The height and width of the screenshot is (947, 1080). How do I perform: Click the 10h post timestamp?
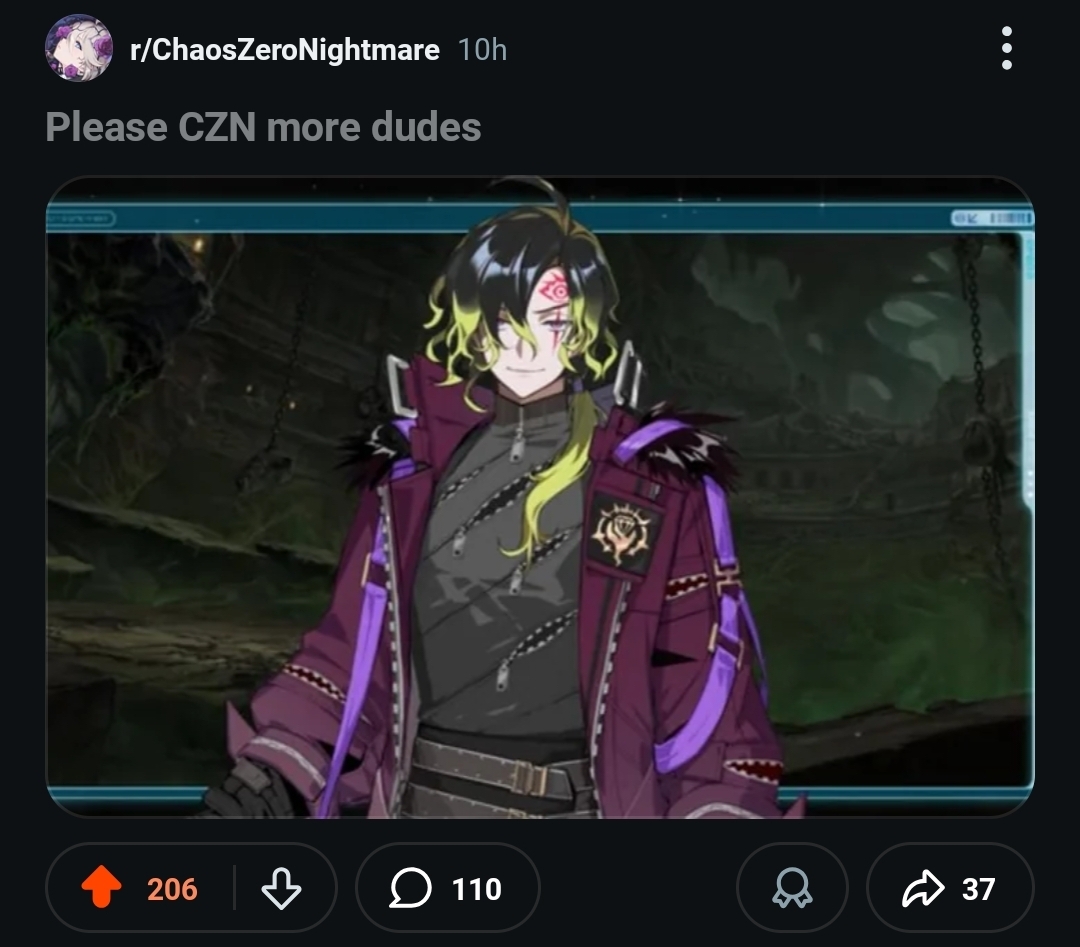pos(482,50)
